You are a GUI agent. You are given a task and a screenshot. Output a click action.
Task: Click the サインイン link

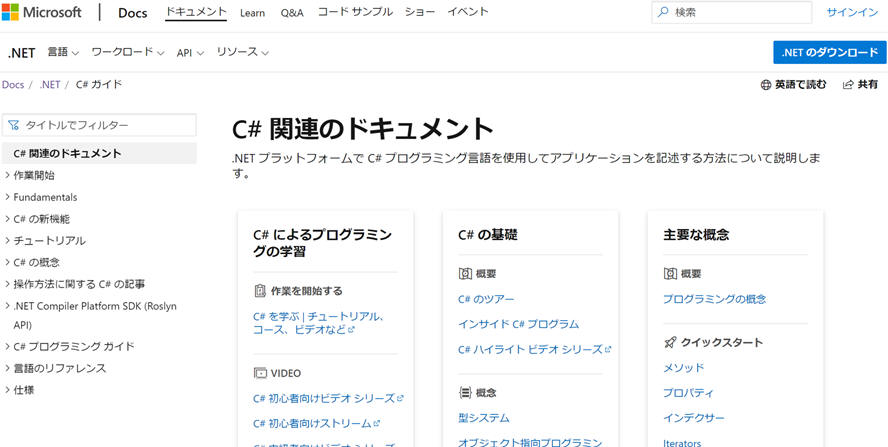(852, 12)
